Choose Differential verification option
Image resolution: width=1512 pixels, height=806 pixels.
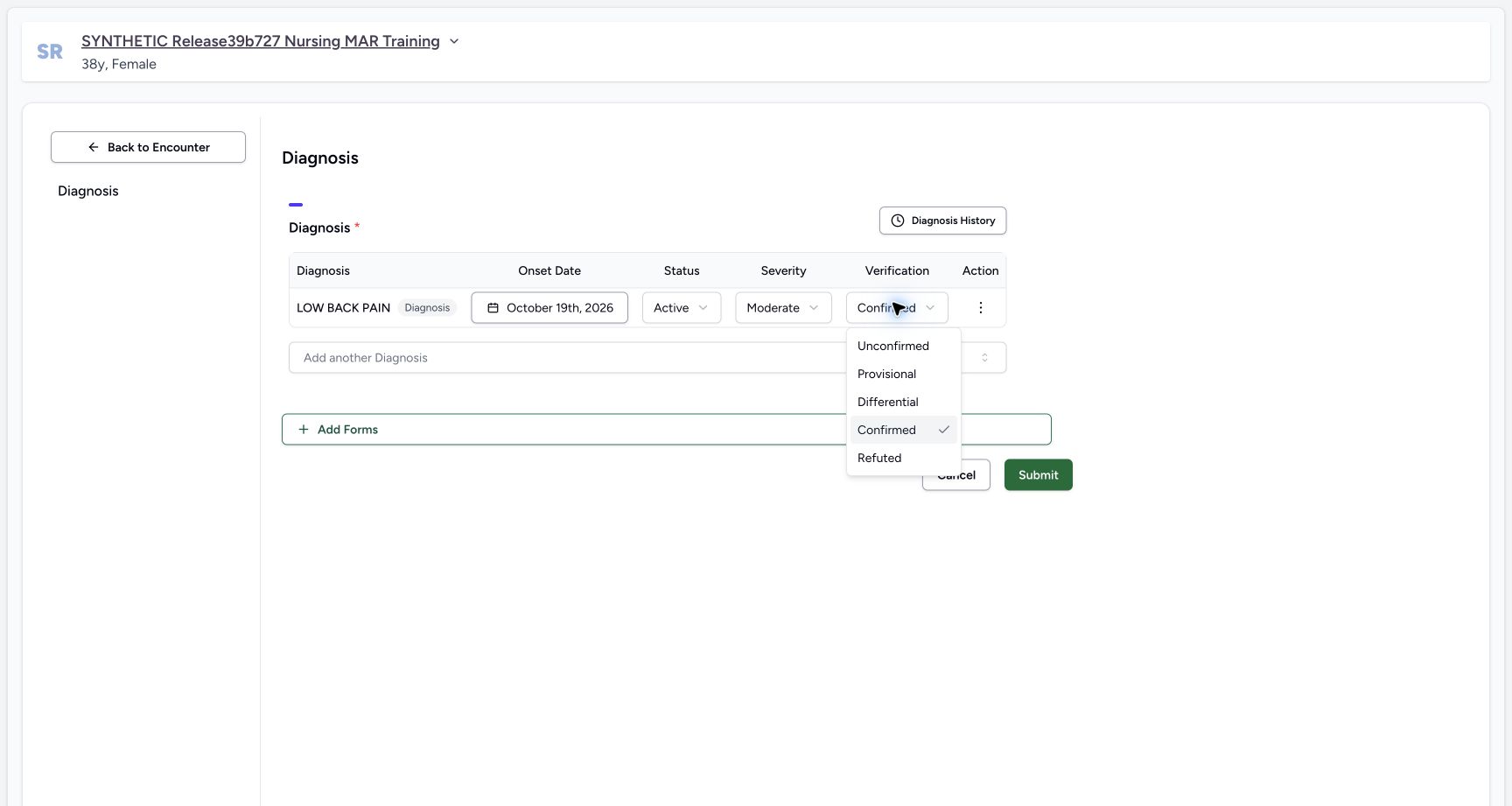point(903,402)
